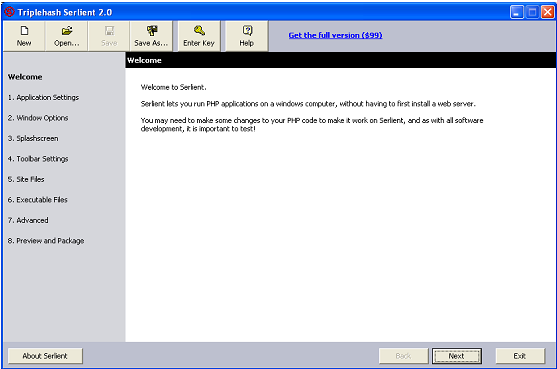Click the 'Welcome to Serlient.' text
Screen dimensions: 557x369
click(173, 87)
